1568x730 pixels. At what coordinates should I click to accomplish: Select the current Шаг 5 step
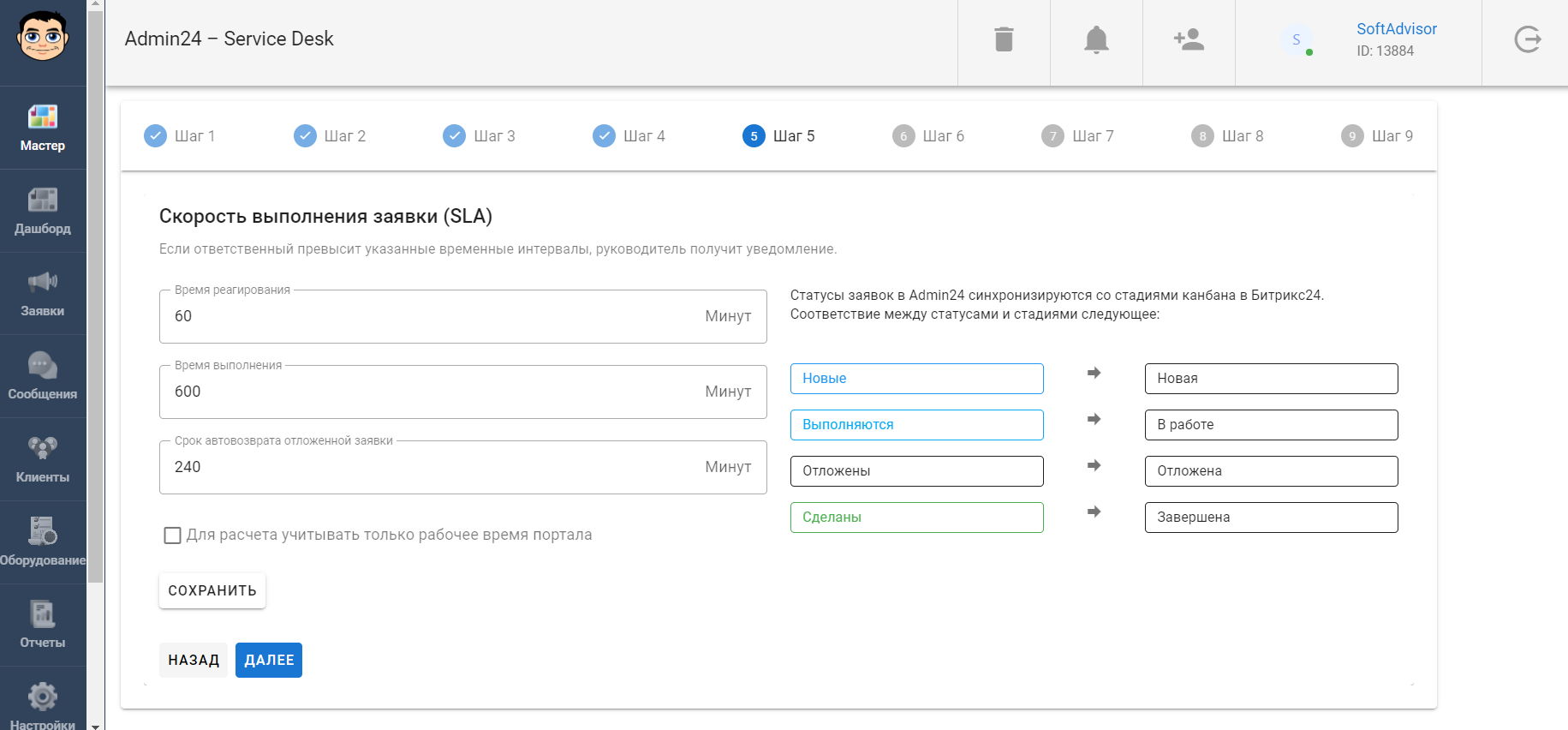(x=778, y=136)
